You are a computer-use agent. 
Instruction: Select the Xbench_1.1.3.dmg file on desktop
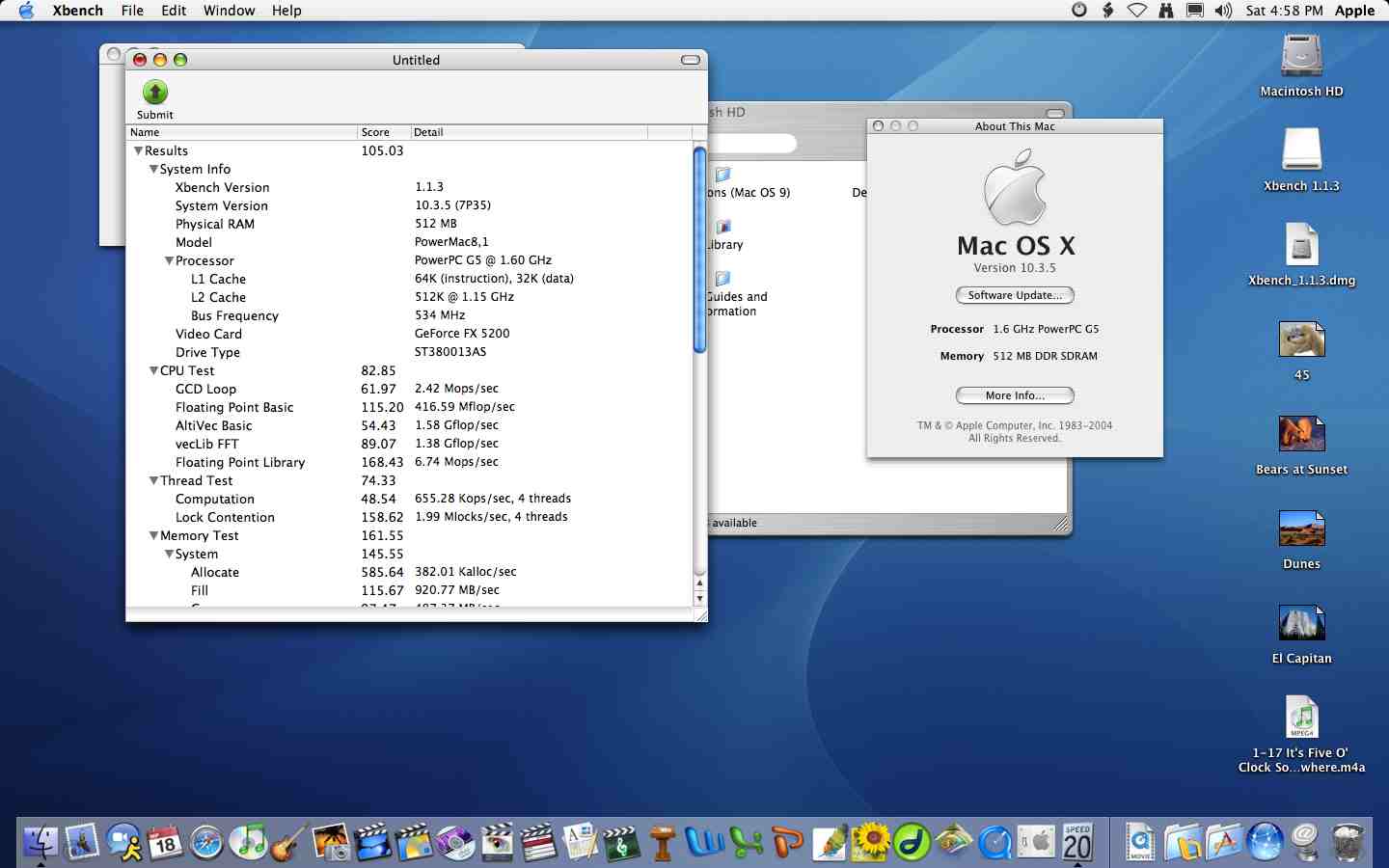pos(1301,246)
